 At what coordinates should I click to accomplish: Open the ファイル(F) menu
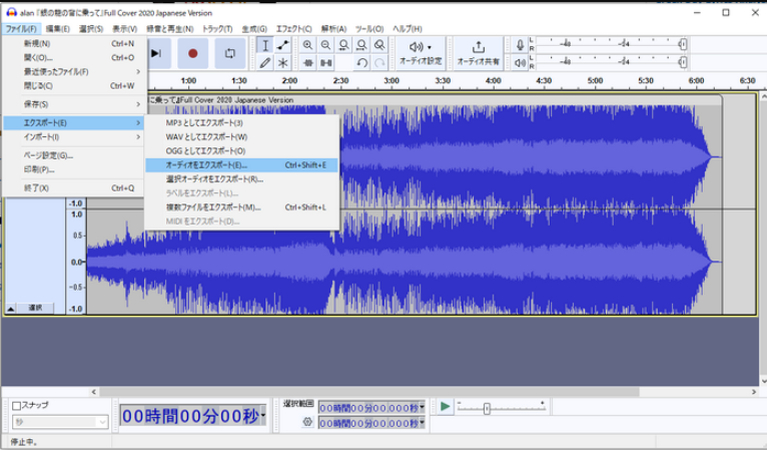pyautogui.click(x=21, y=29)
